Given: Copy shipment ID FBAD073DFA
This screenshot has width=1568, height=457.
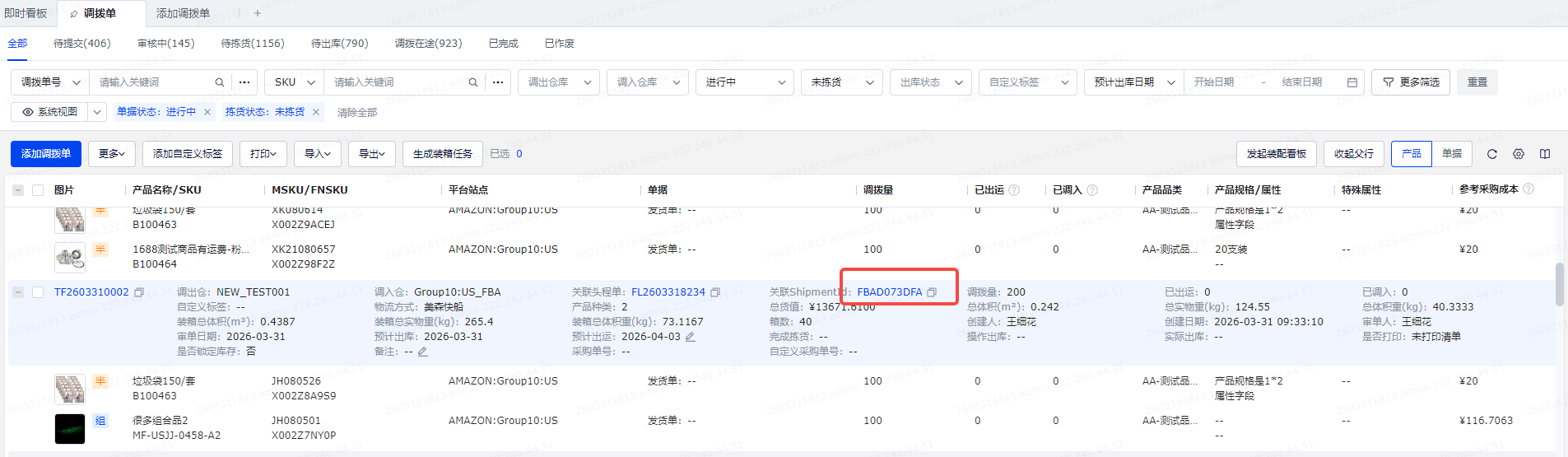Looking at the screenshot, I should [932, 292].
